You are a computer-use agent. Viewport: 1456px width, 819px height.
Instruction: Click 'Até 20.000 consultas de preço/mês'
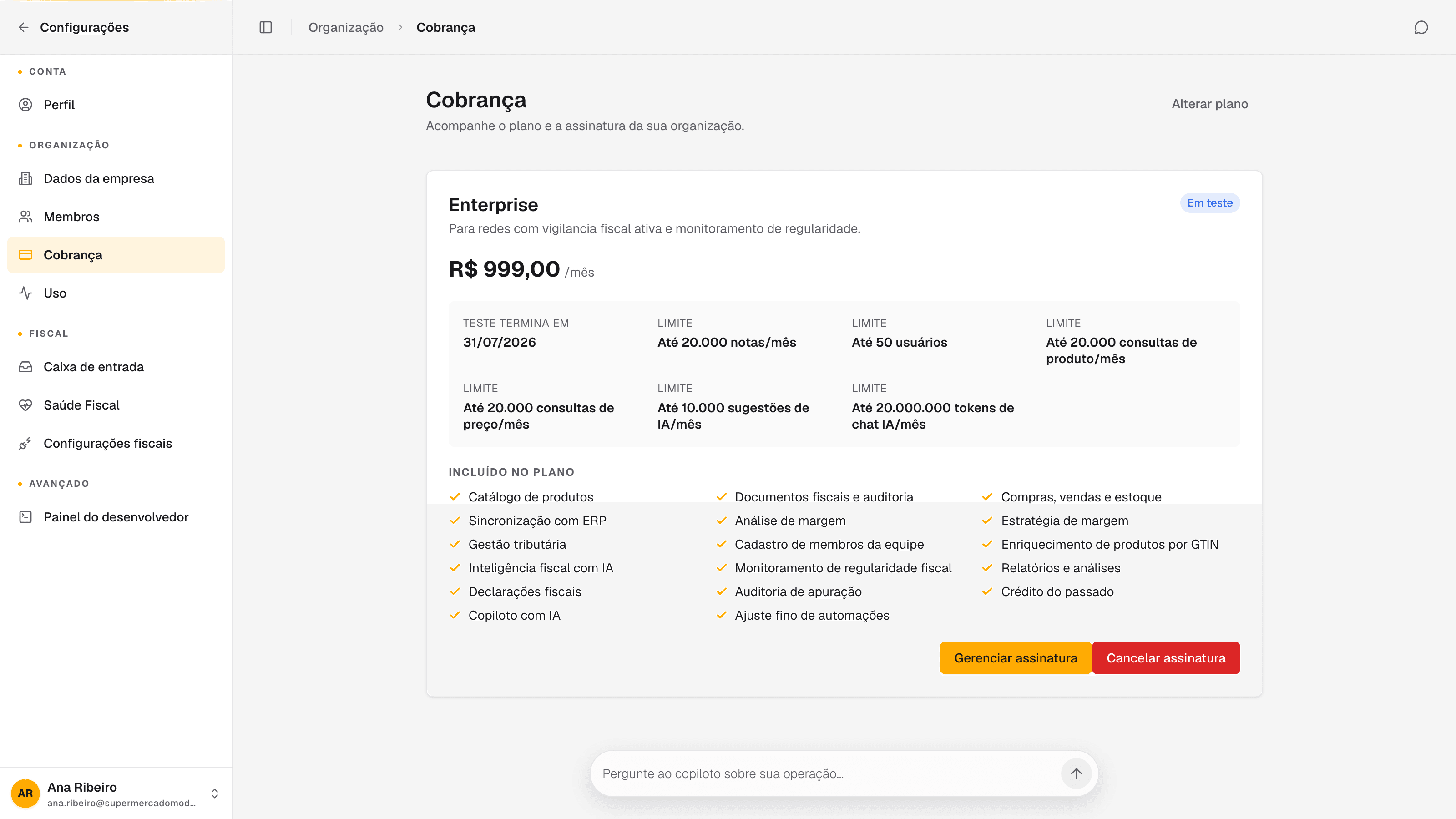(x=539, y=416)
